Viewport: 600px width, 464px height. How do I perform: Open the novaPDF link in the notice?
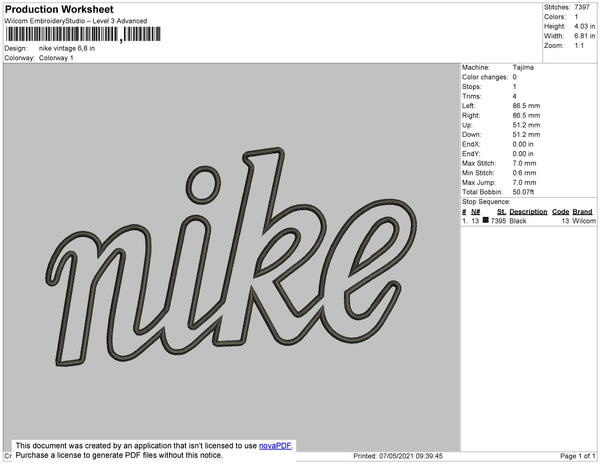[275, 446]
